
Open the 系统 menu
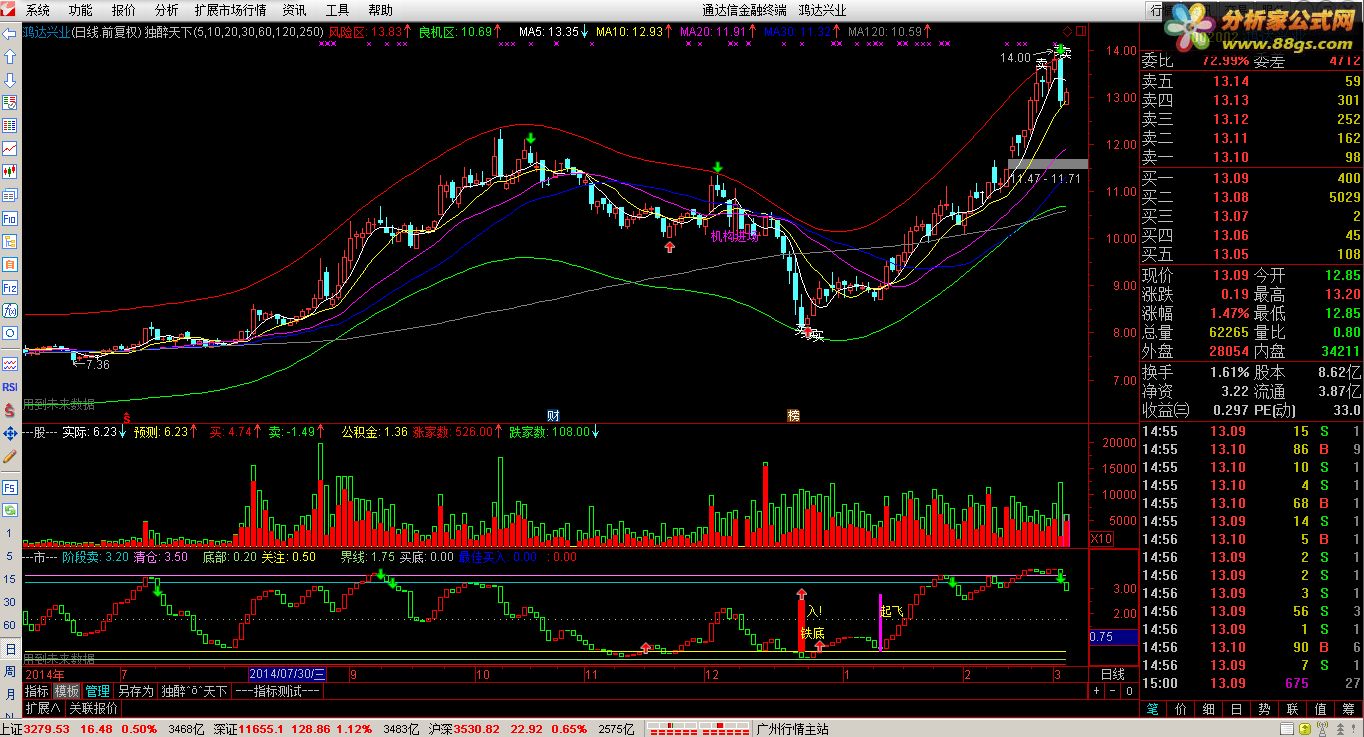(x=37, y=10)
